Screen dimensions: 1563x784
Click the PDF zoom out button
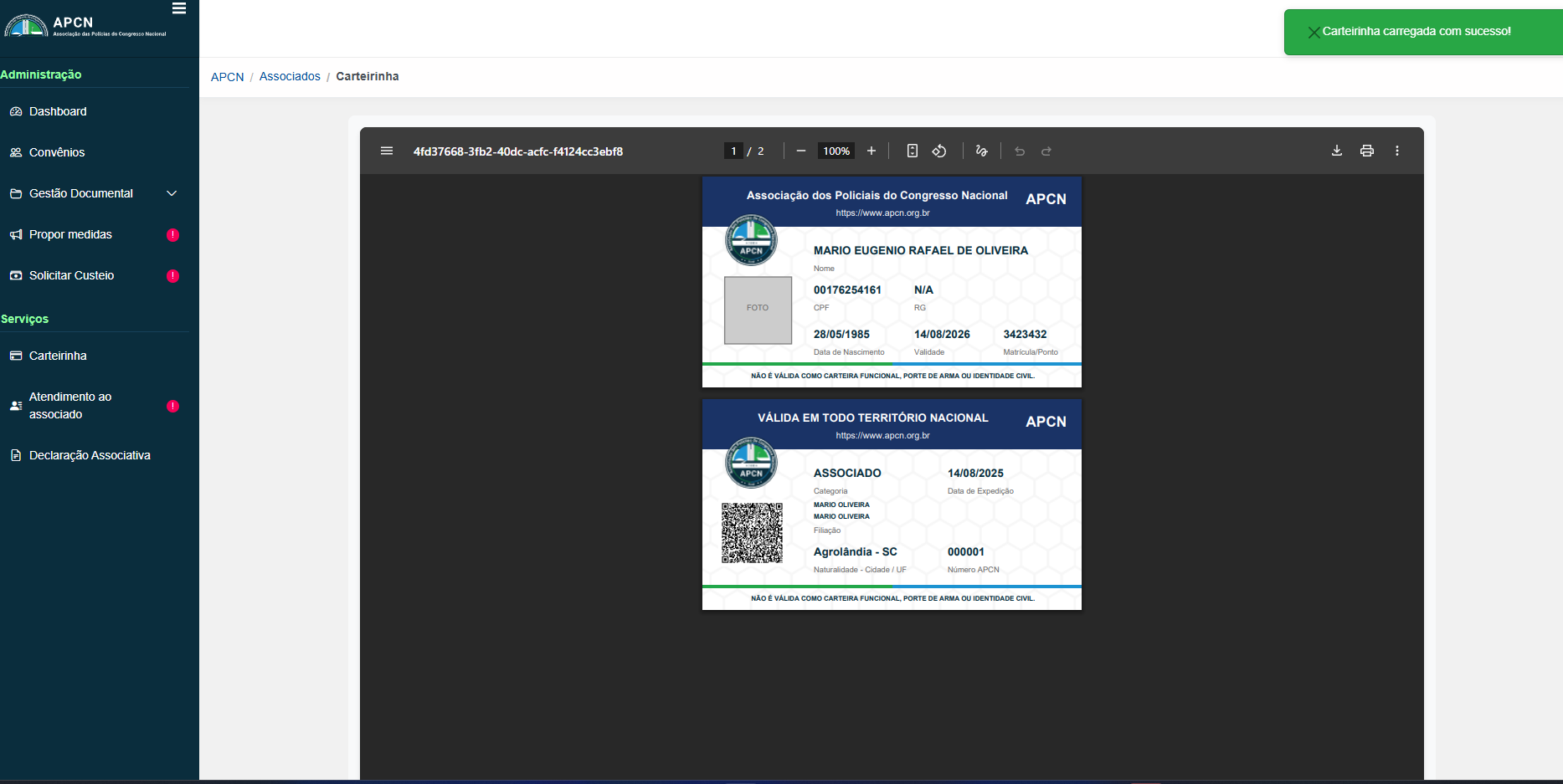(801, 151)
